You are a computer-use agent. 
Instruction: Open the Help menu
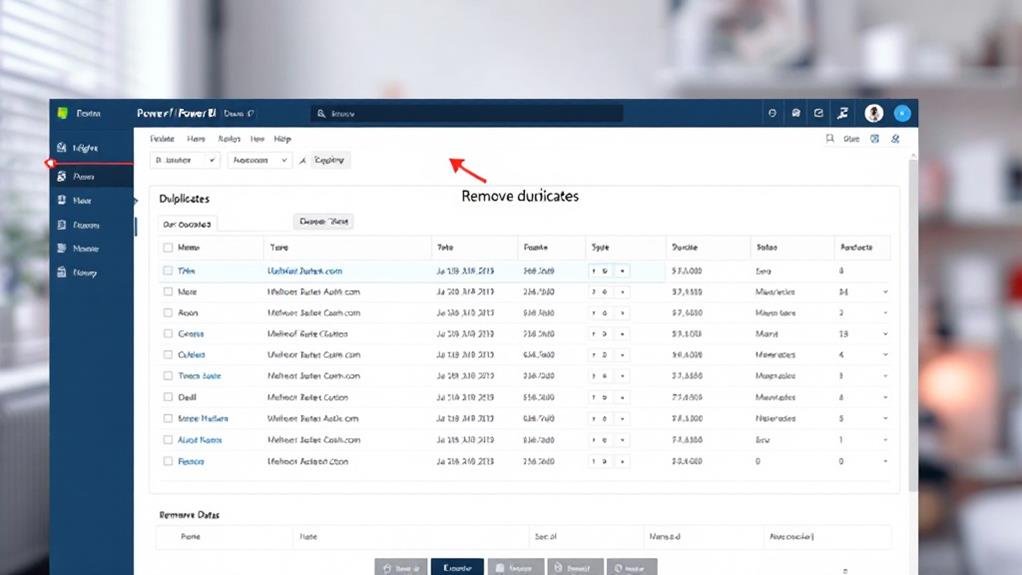coord(282,139)
